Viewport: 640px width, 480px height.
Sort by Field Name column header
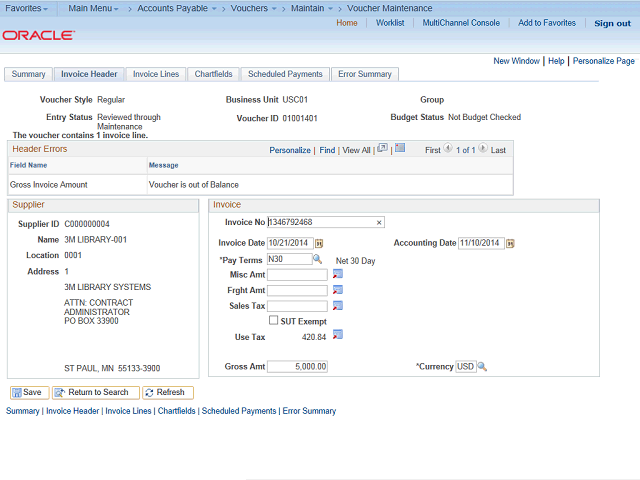pos(29,165)
